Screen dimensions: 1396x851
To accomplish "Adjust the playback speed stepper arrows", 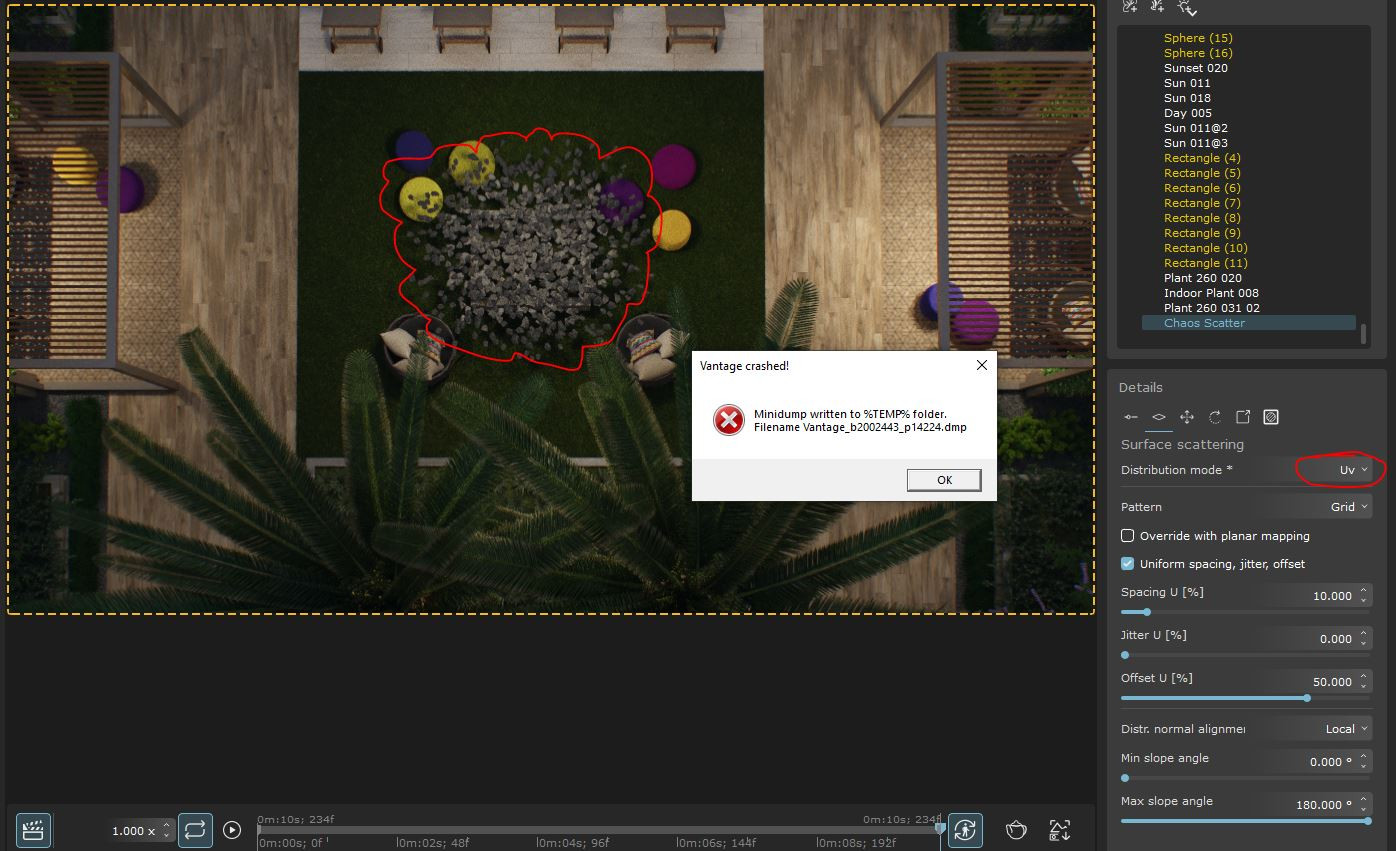I will 167,831.
